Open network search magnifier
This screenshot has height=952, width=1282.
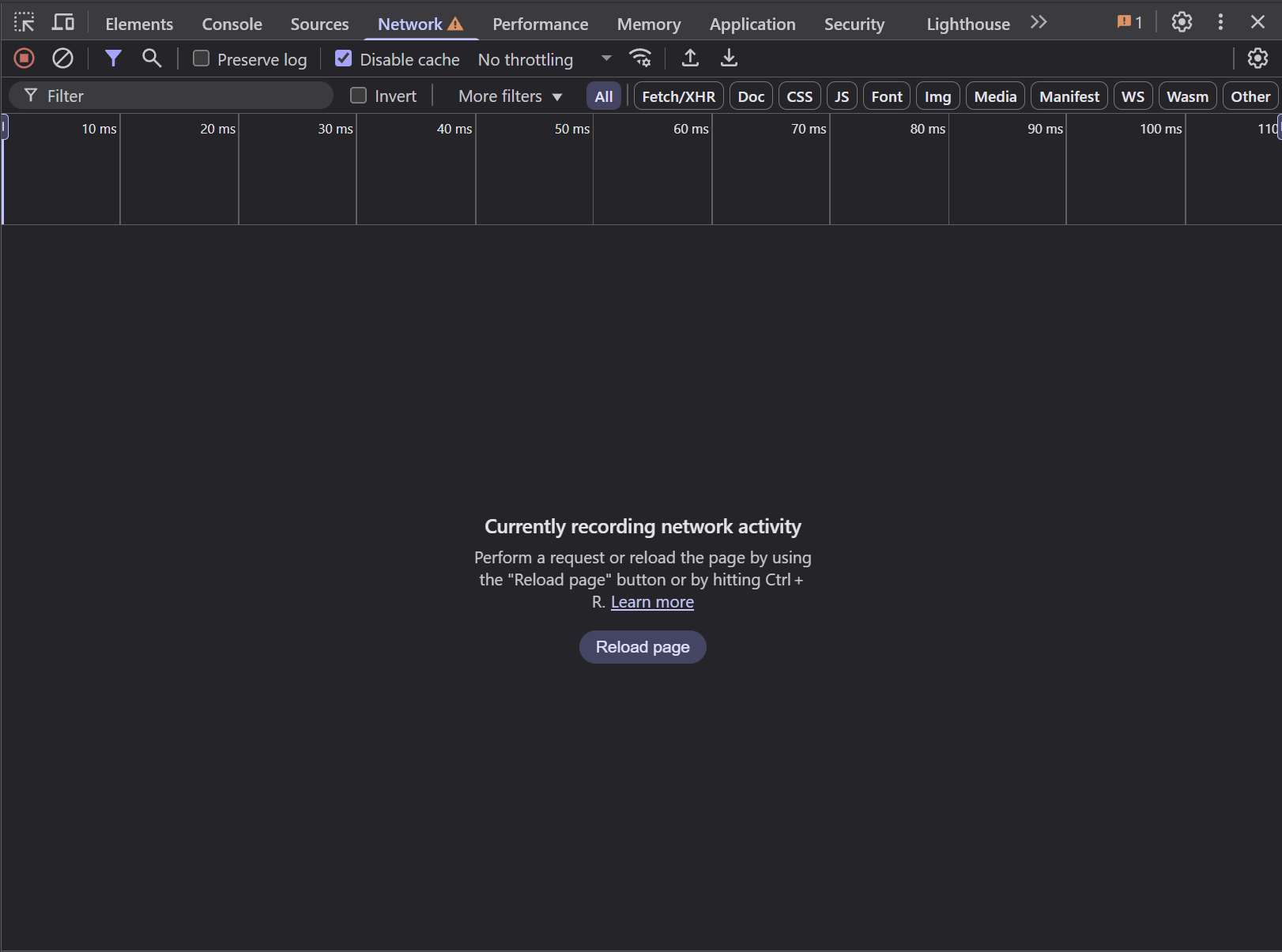click(x=151, y=58)
